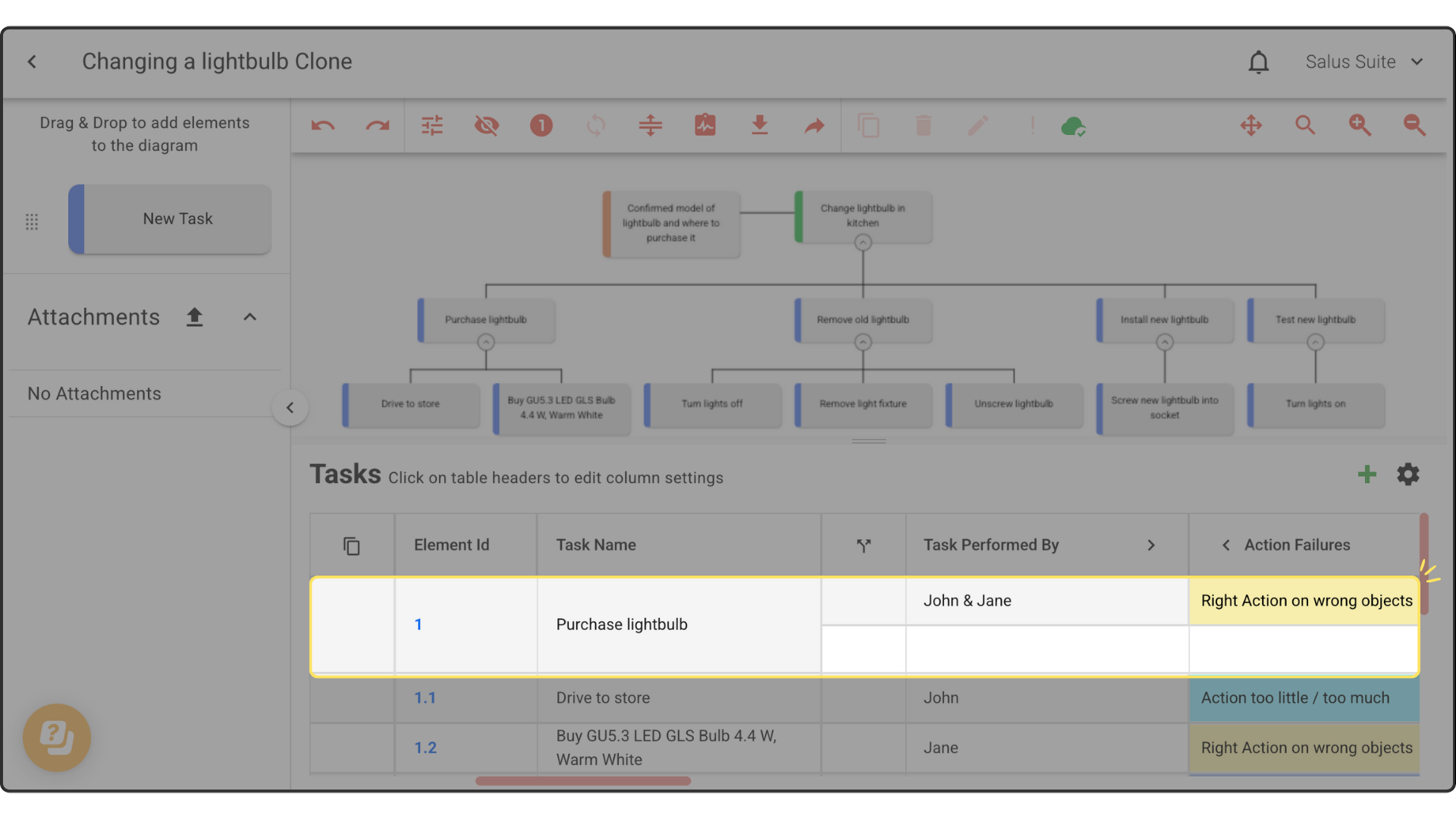Click the redo arrow icon
This screenshot has height=819, width=1456.
coord(377,126)
